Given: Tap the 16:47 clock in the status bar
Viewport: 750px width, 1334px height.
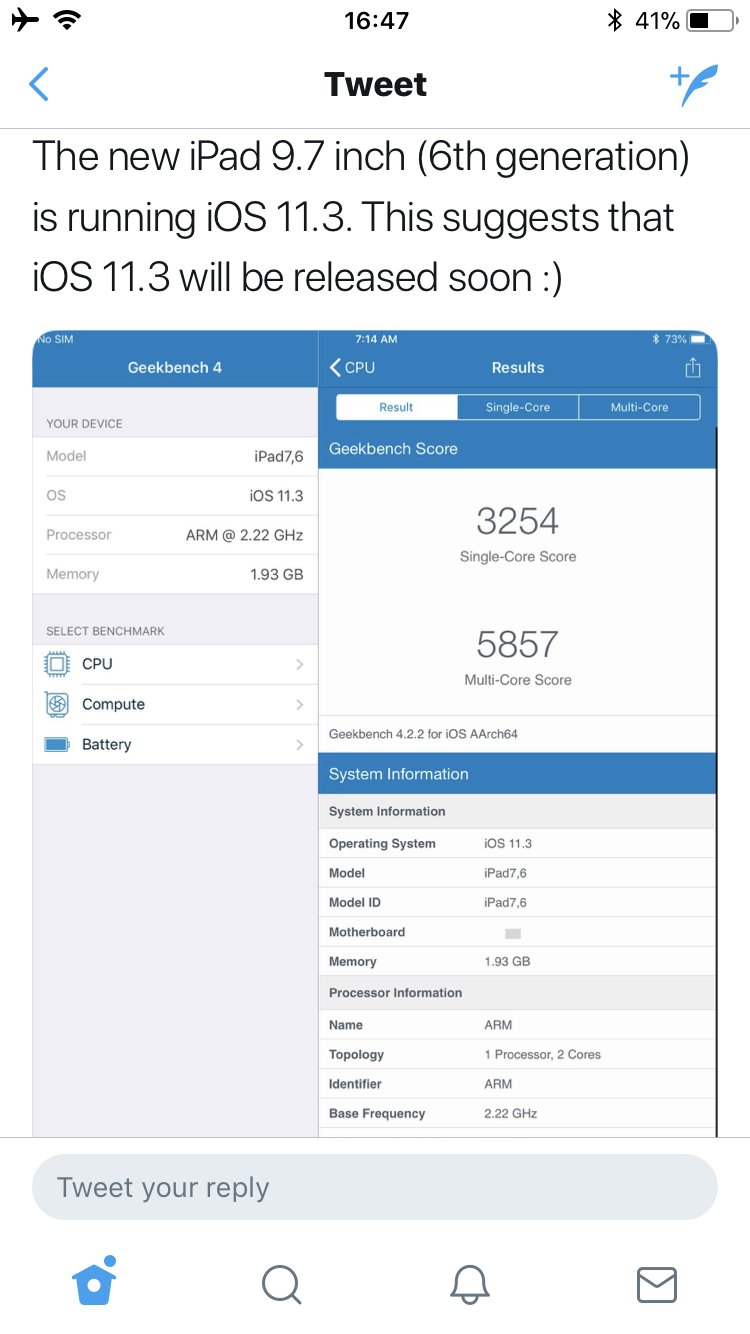Looking at the screenshot, I should click(375, 20).
